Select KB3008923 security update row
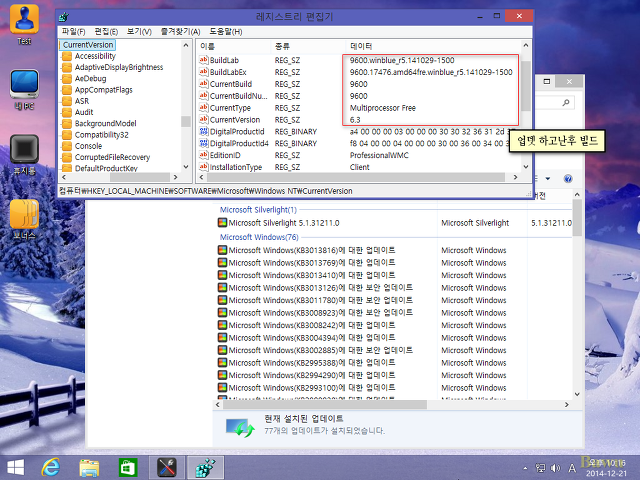 (394, 313)
